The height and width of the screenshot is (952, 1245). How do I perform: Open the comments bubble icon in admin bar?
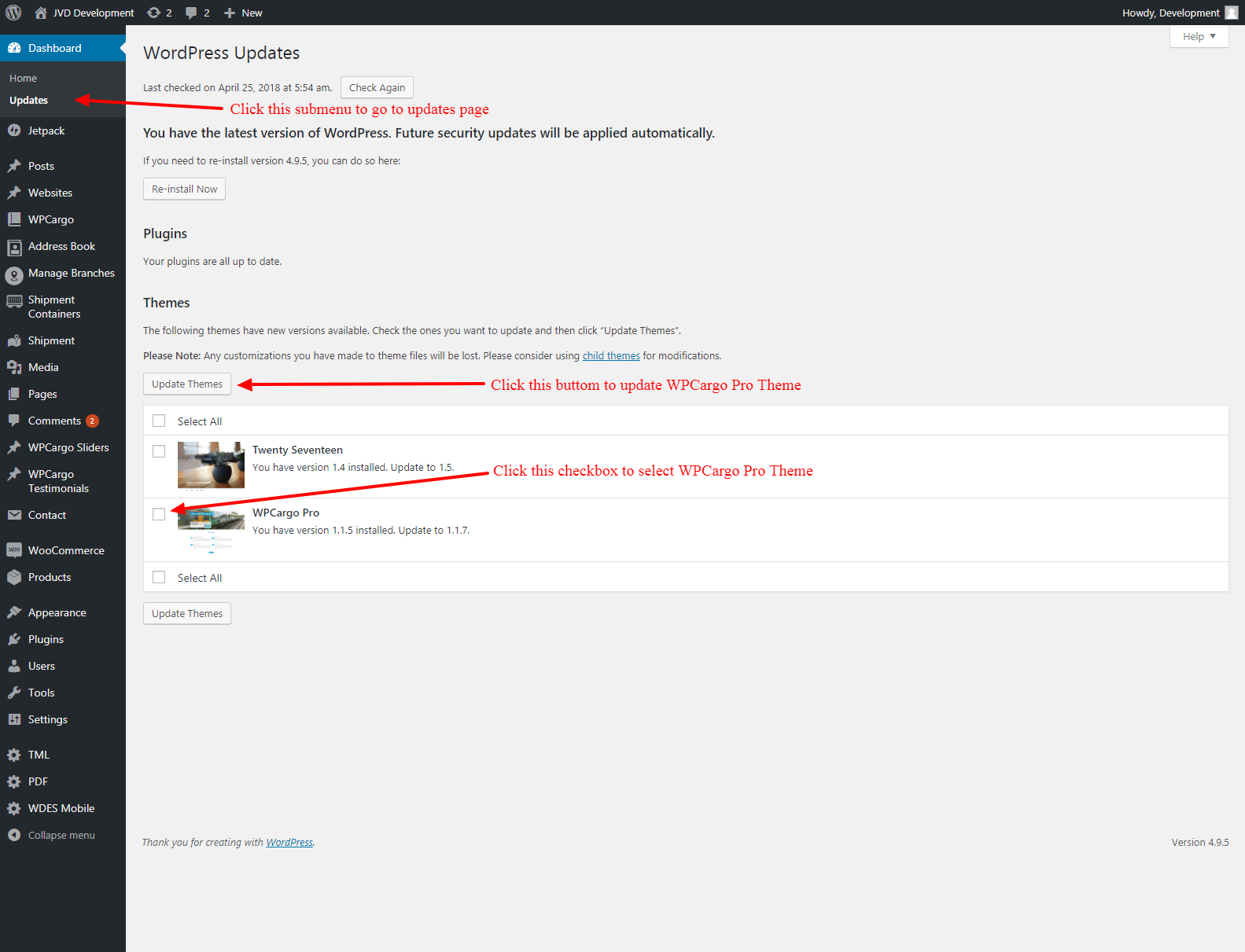(x=191, y=13)
